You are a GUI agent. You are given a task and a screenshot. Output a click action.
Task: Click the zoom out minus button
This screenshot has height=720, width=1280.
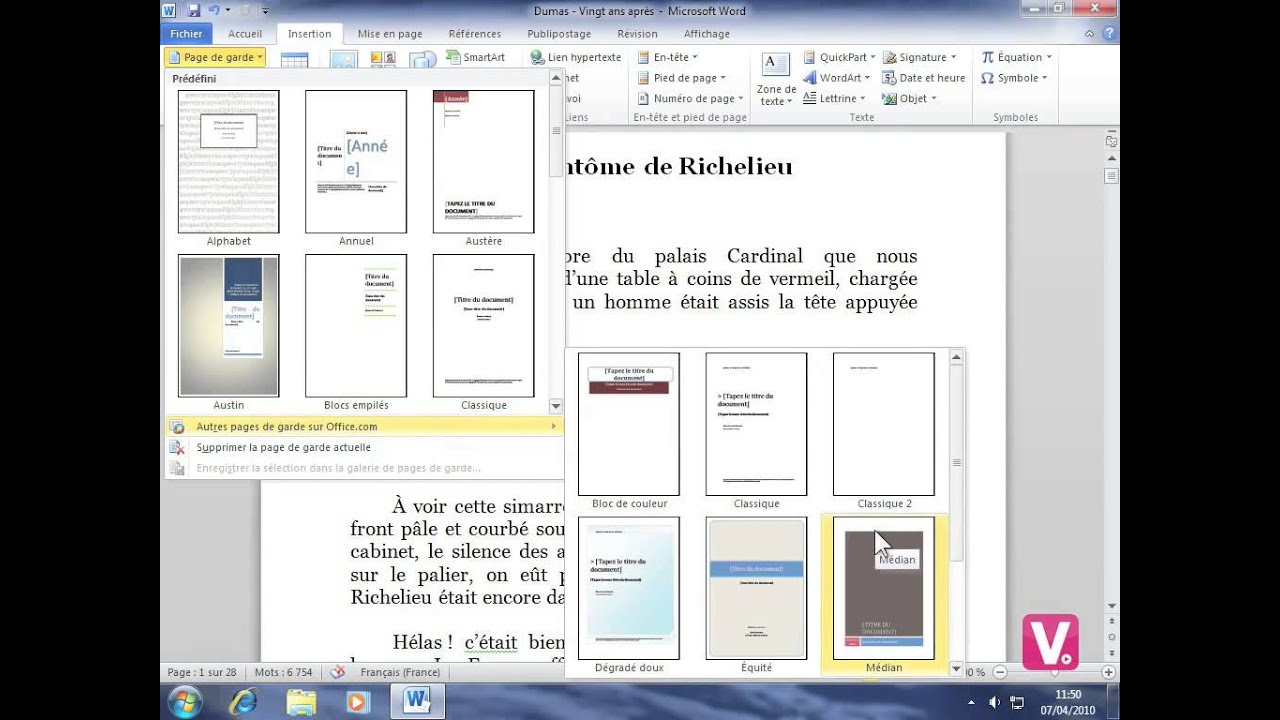[x=998, y=673]
